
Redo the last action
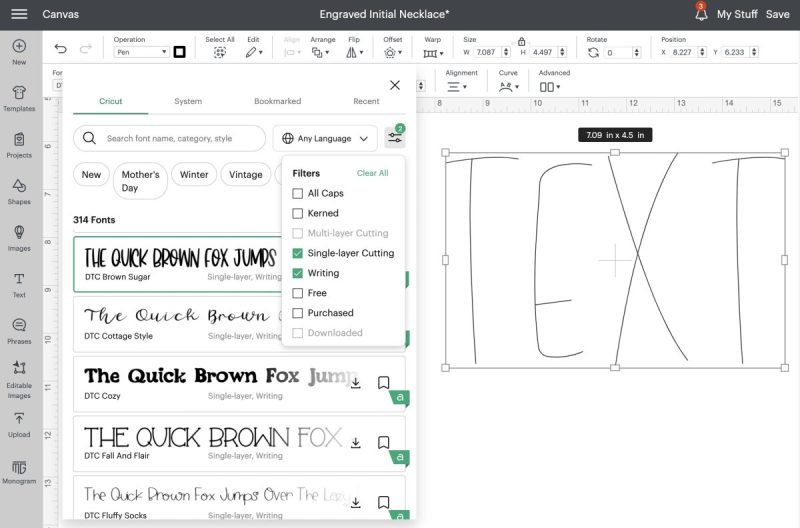pos(86,48)
